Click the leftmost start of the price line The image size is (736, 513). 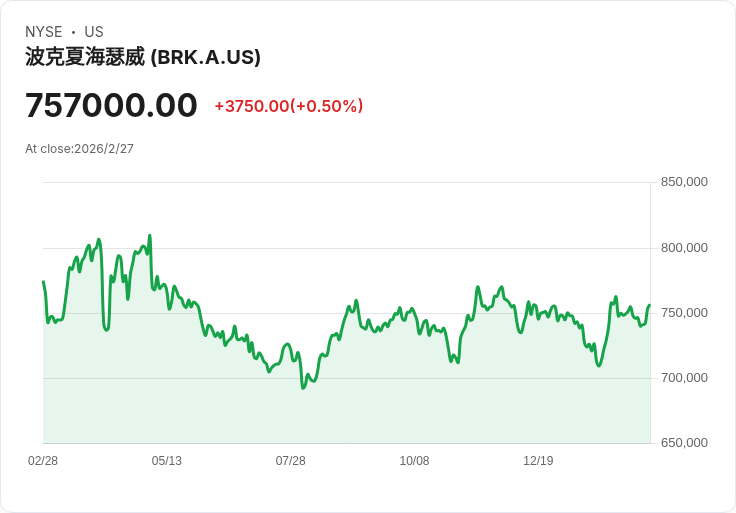[x=43, y=282]
